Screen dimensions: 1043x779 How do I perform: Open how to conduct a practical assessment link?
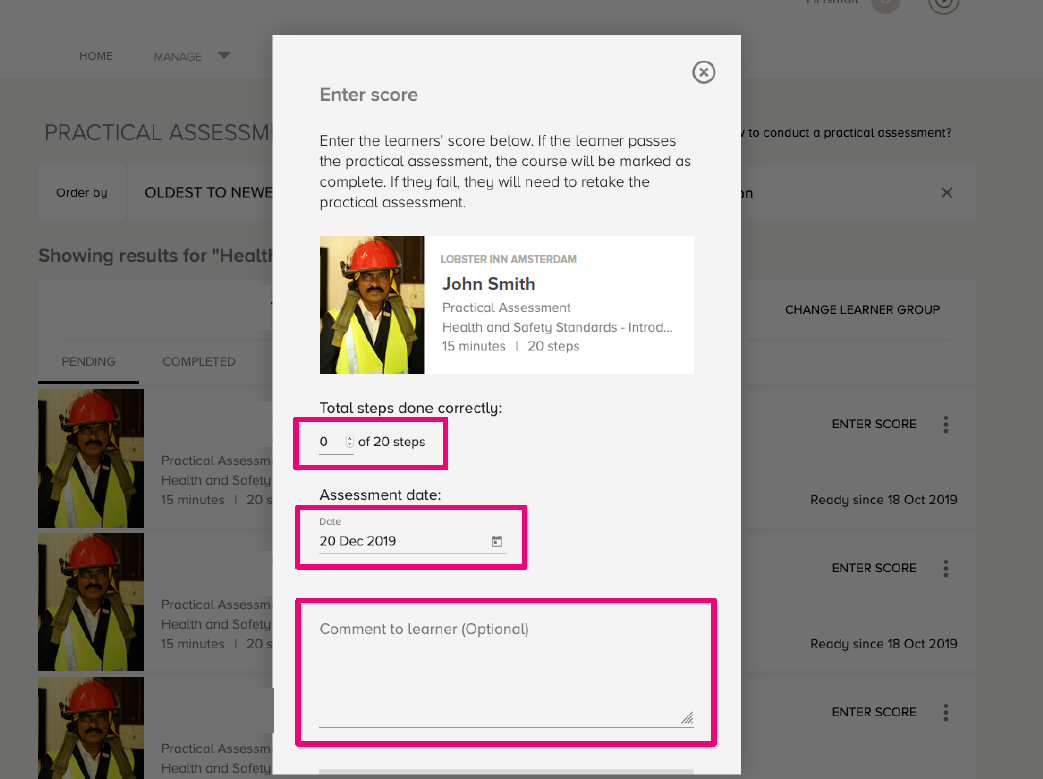coord(846,133)
